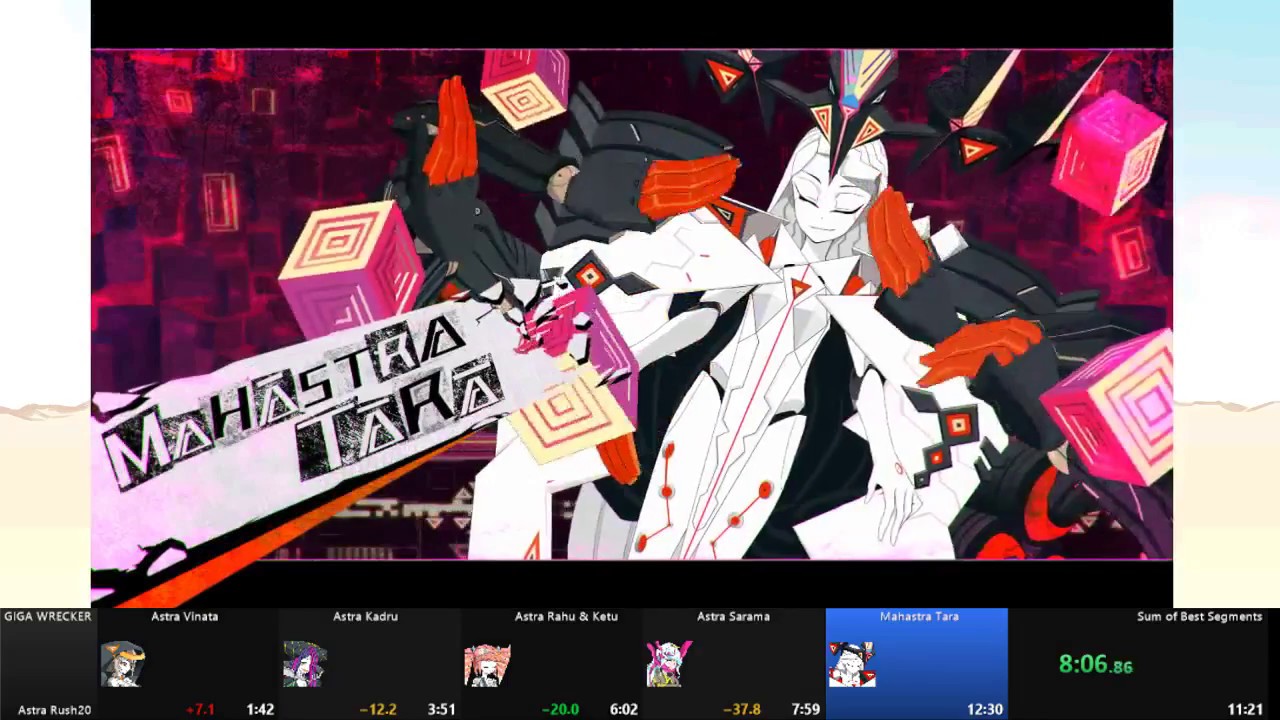Click the Astra Vinata character icon
The image size is (1280, 720).
tap(122, 664)
